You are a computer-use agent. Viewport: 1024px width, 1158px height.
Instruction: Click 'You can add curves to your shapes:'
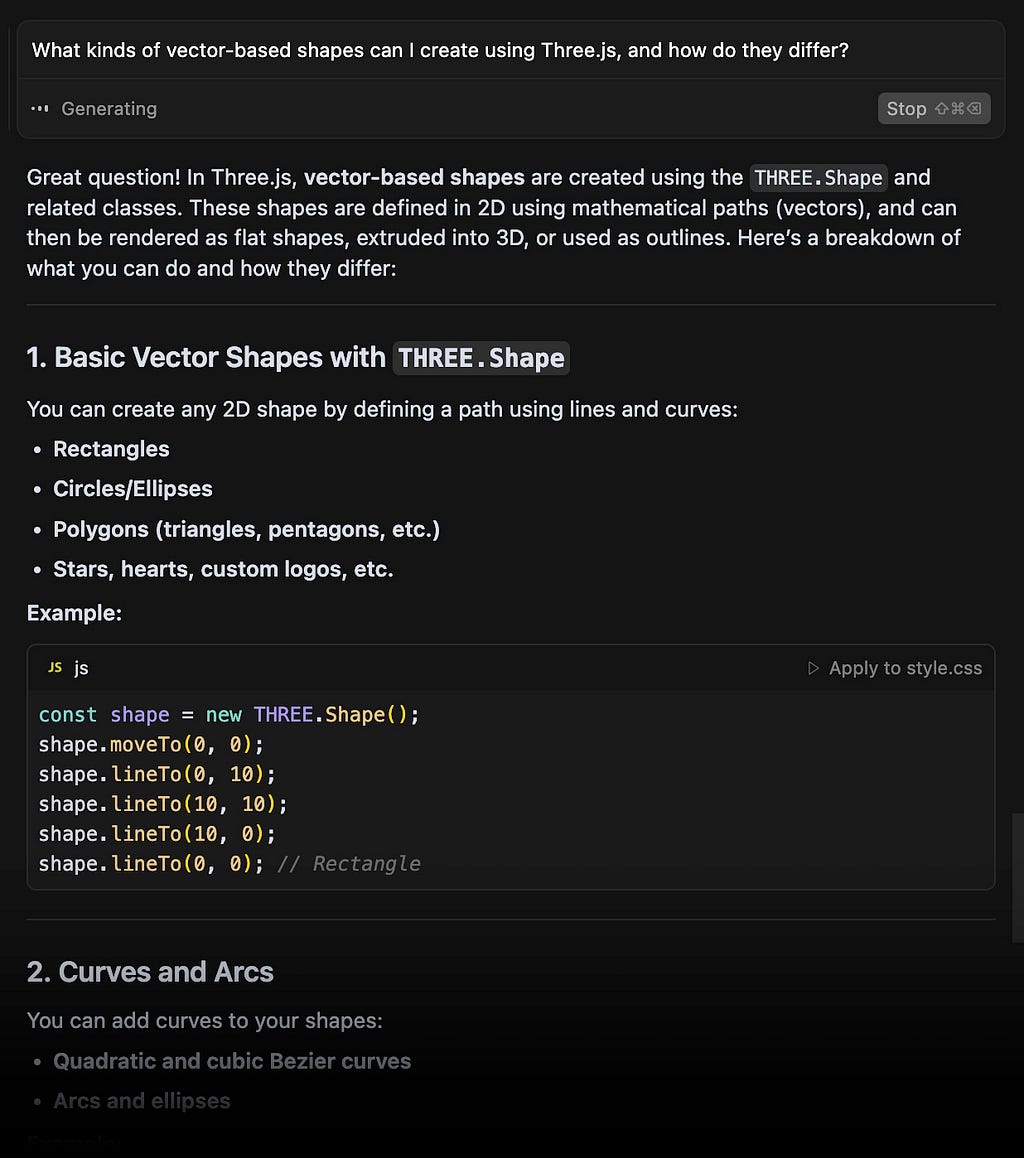[x=205, y=1021]
